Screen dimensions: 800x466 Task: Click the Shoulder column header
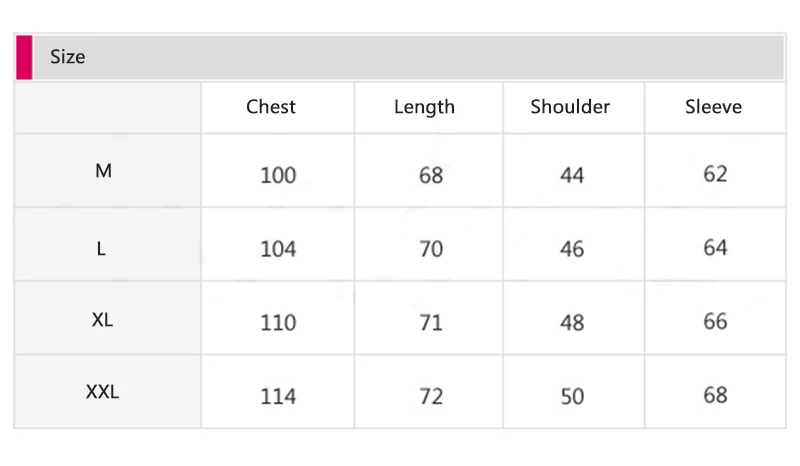click(570, 107)
